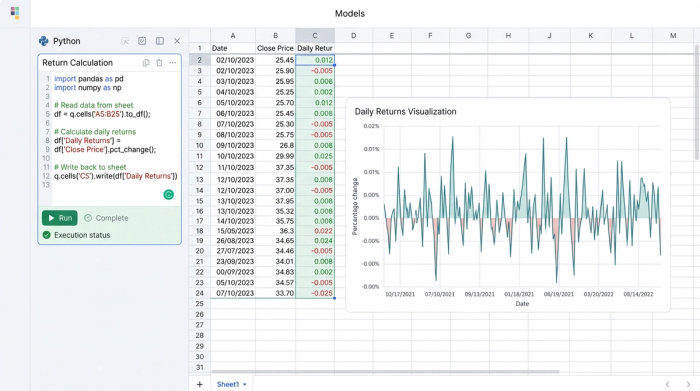Screen dimensions: 700x391
Task: Click the Daily Retur header cell
Action: (315, 48)
